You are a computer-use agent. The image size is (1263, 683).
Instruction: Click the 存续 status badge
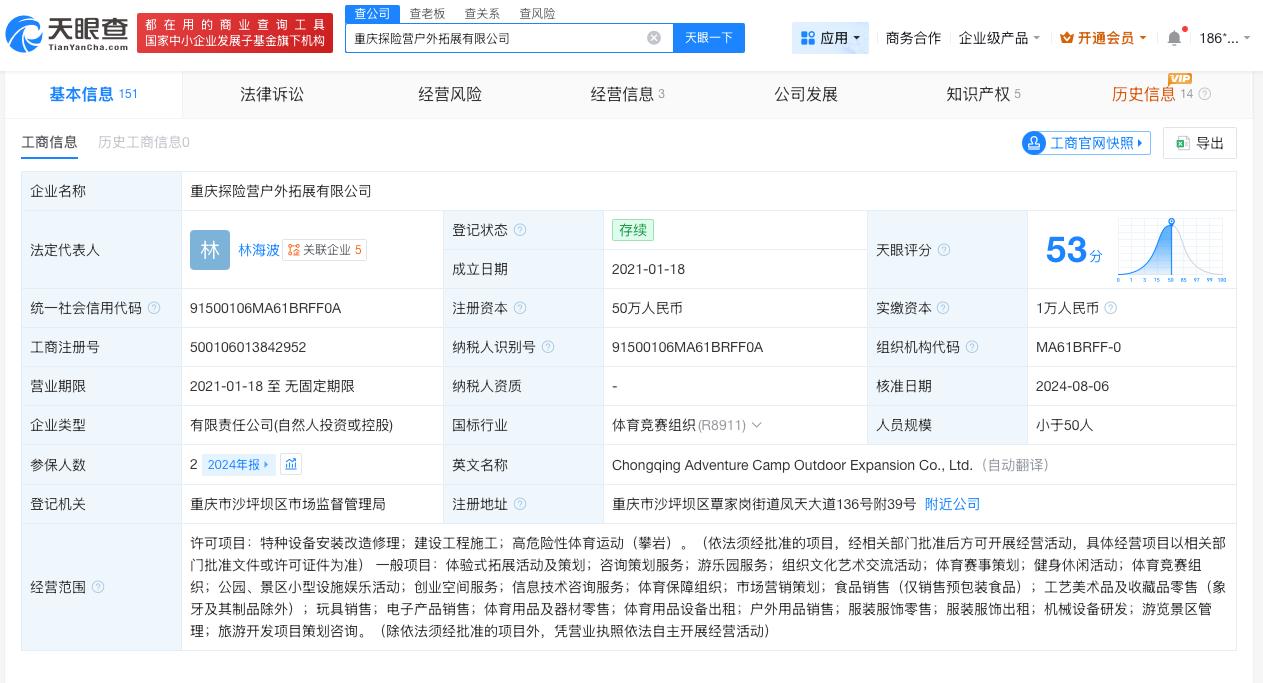click(633, 230)
